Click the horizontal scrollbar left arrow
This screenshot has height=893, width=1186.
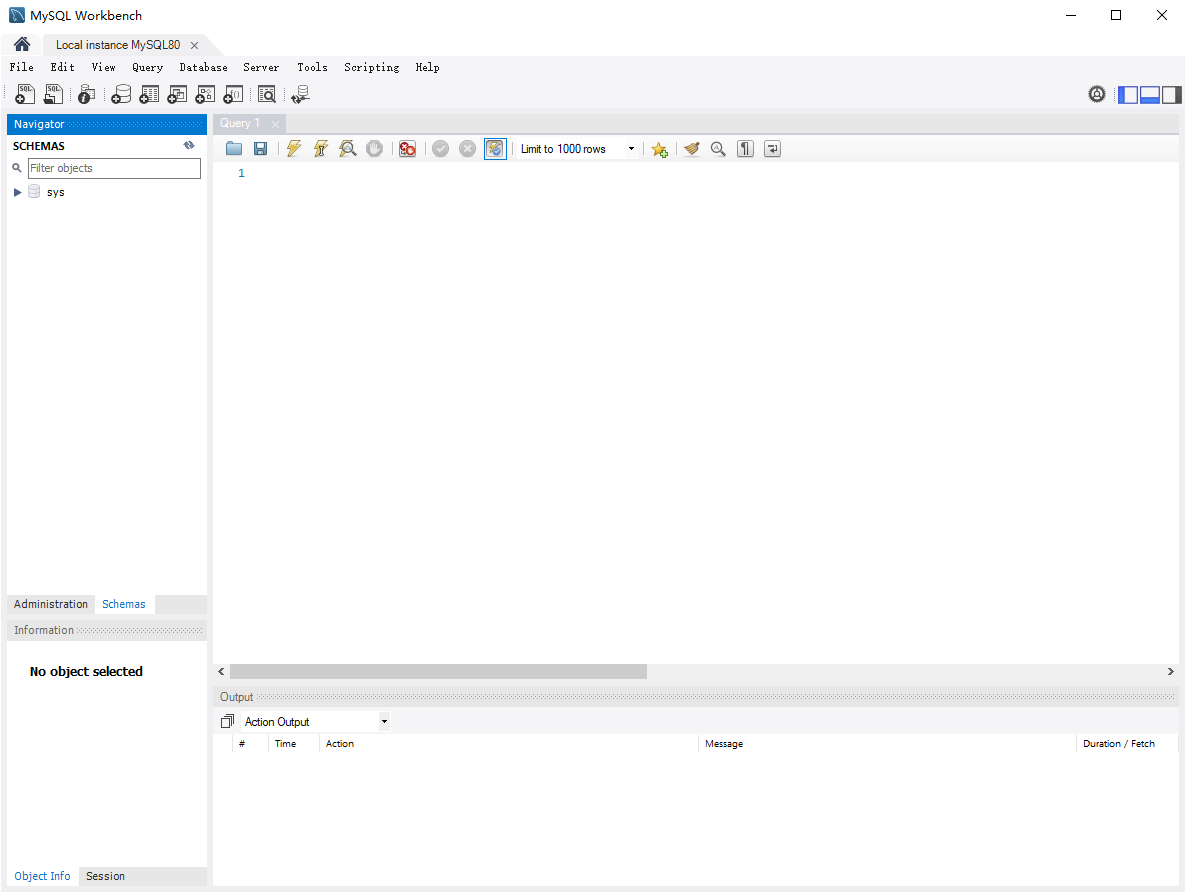point(221,671)
